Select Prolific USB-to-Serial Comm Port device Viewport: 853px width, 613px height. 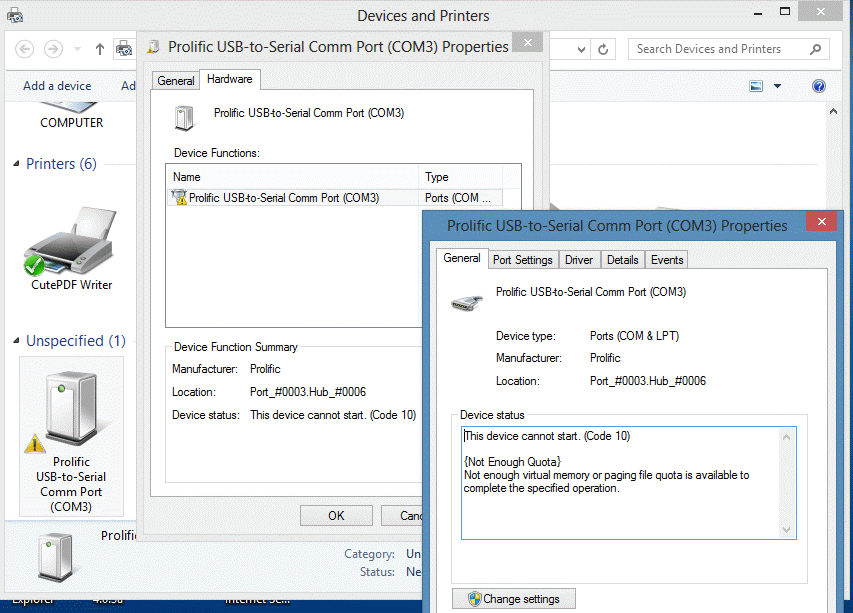tap(71, 436)
